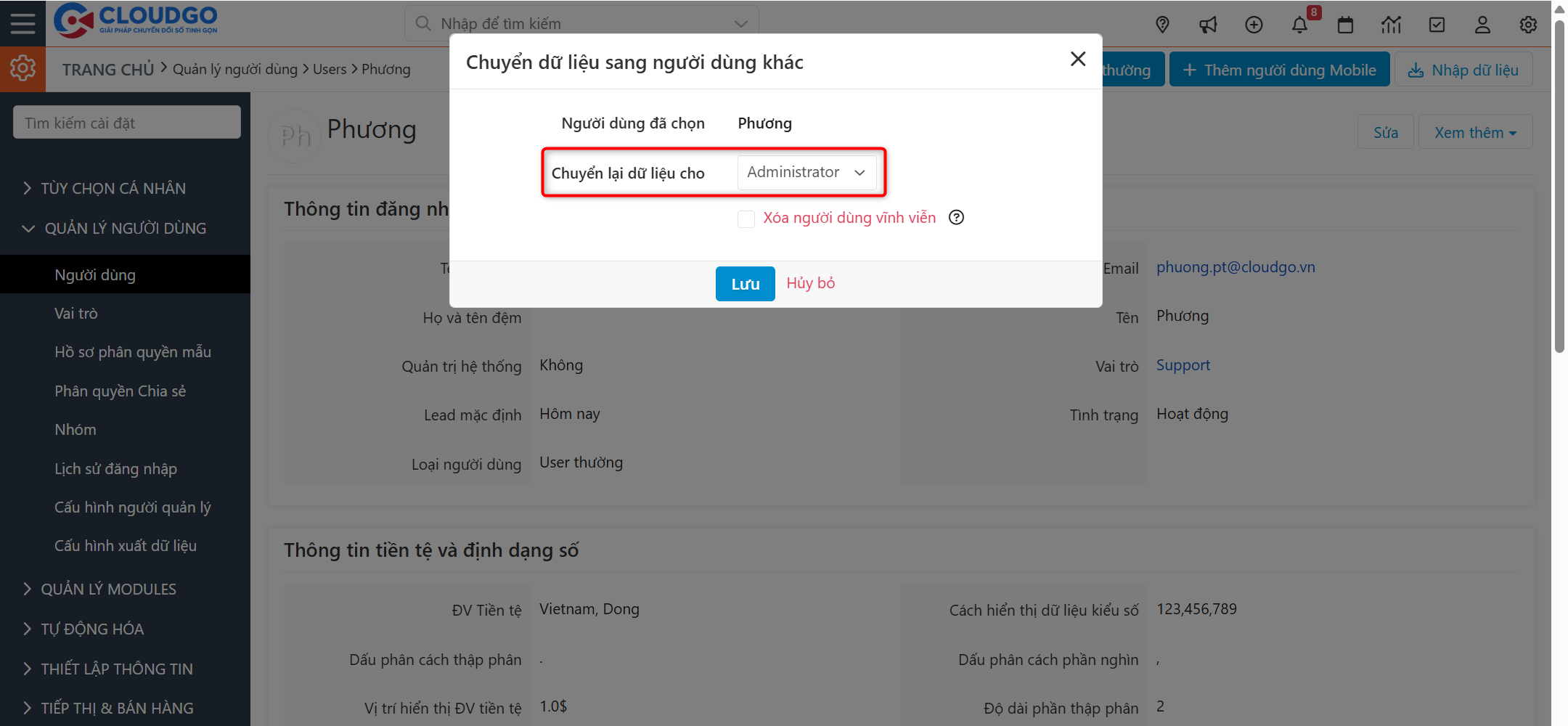Image resolution: width=1568 pixels, height=726 pixels.
Task: Expand the Xem thêm dropdown
Action: click(1474, 131)
